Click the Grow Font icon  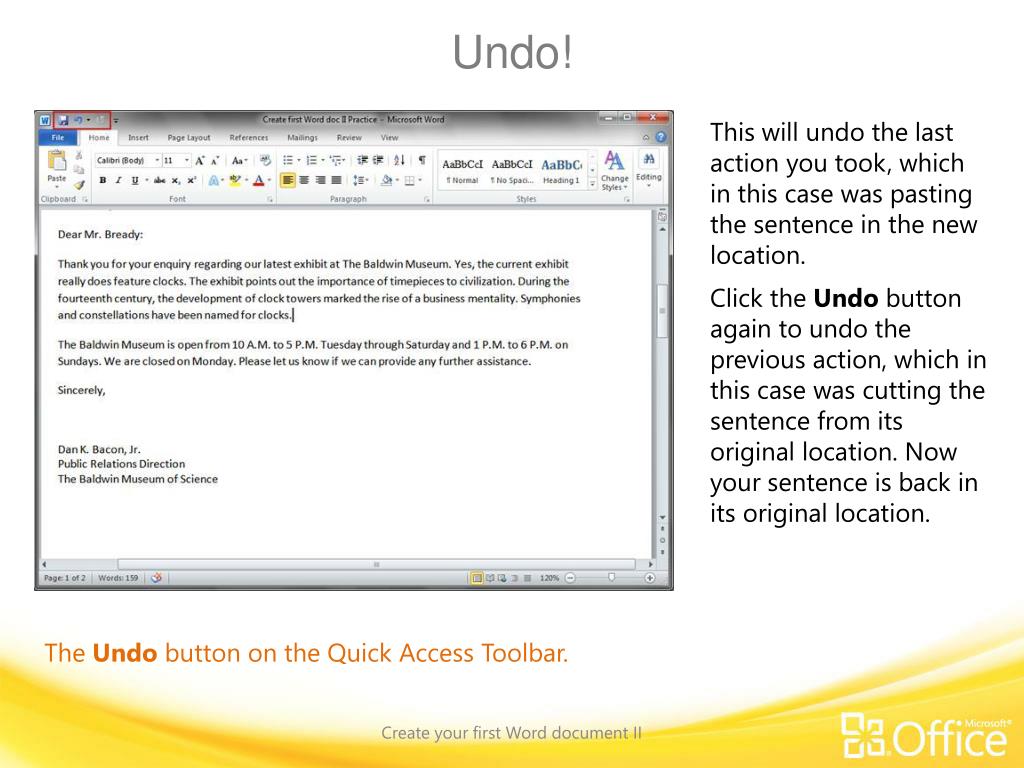[200, 161]
